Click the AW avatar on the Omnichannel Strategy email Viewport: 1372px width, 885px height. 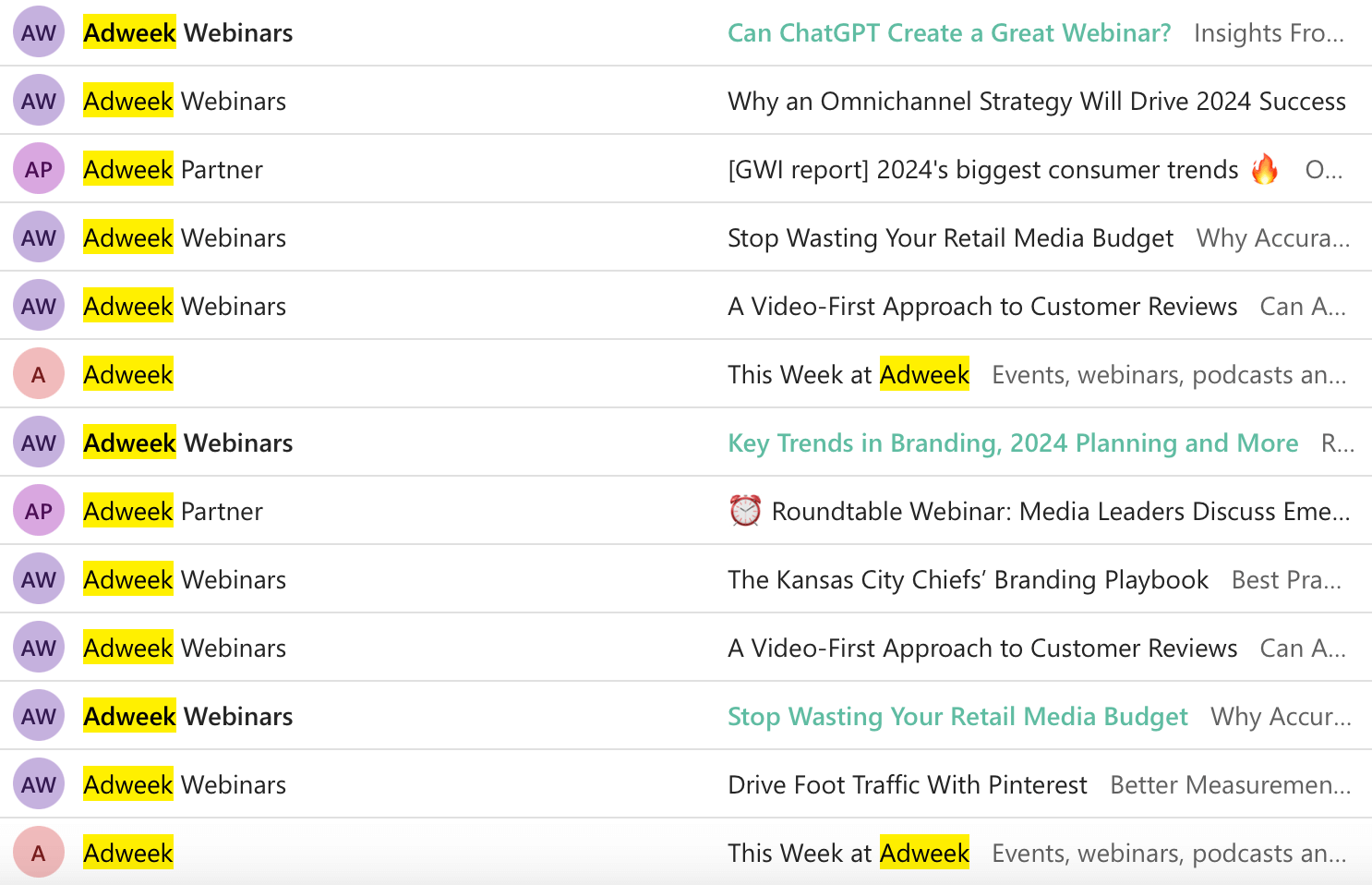pos(39,101)
